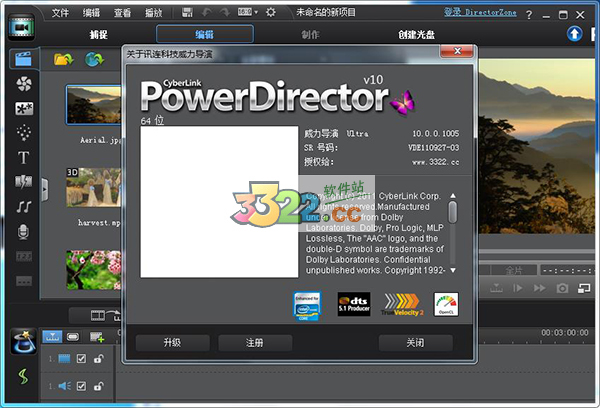The width and height of the screenshot is (600, 408).
Task: Click the preview dock/undock window icon
Action: click(584, 288)
